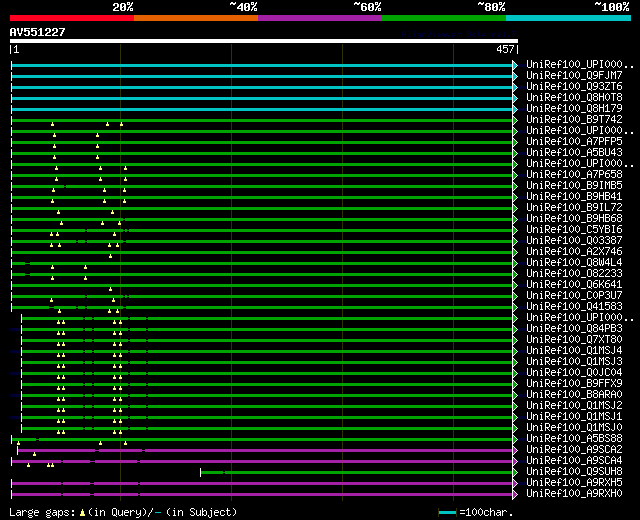Image resolution: width=640 pixels, height=520 pixels.
Task: Click the arrowhead ending the Q9FJM7 alignment
Action: [x=515, y=76]
